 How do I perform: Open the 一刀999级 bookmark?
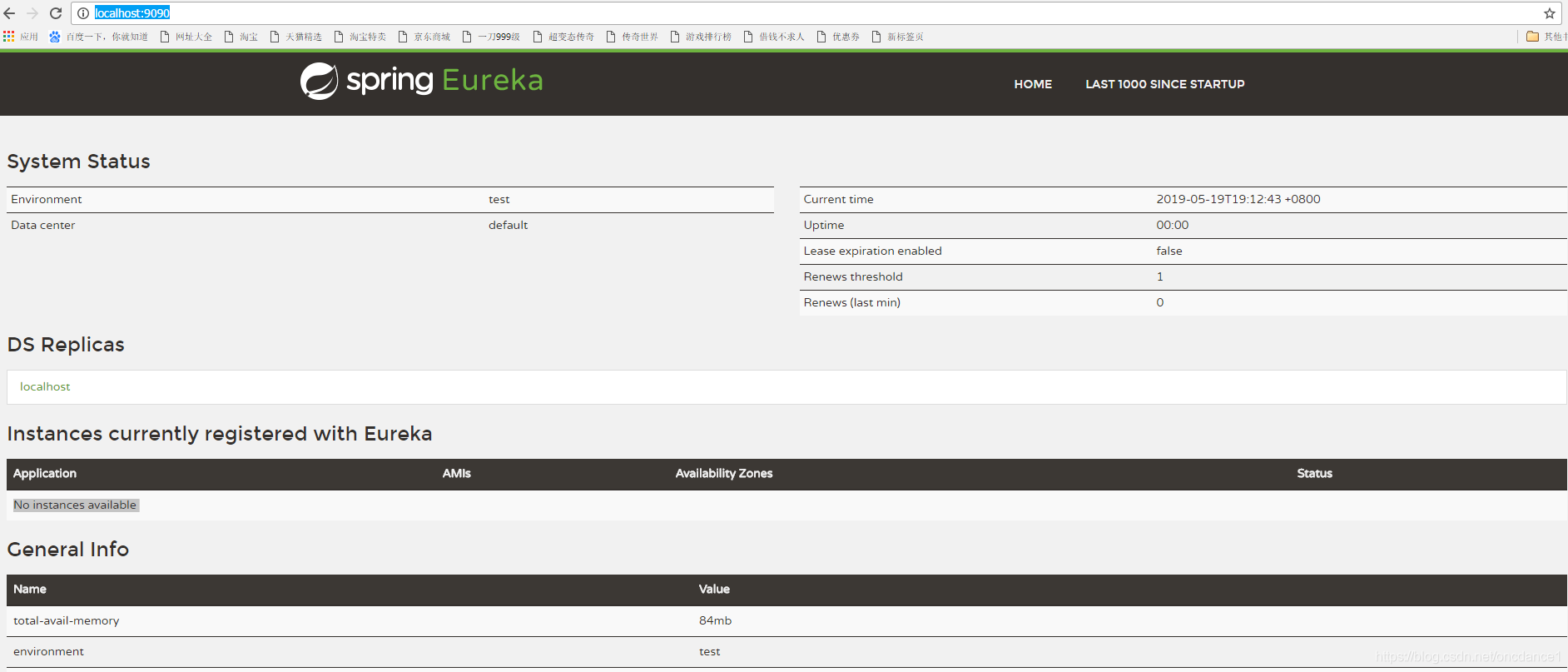click(491, 37)
